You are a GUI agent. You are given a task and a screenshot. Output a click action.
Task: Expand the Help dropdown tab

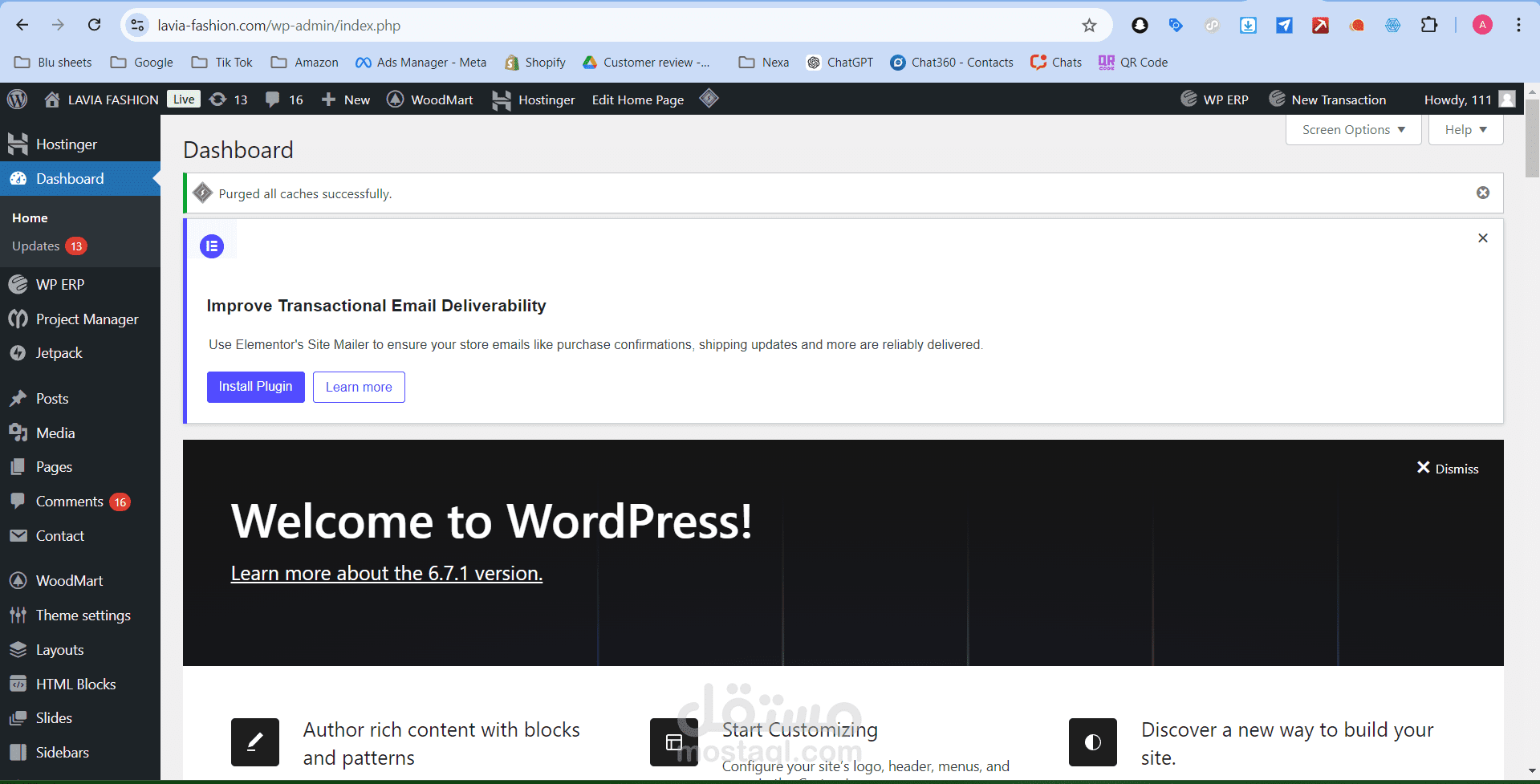1465,130
